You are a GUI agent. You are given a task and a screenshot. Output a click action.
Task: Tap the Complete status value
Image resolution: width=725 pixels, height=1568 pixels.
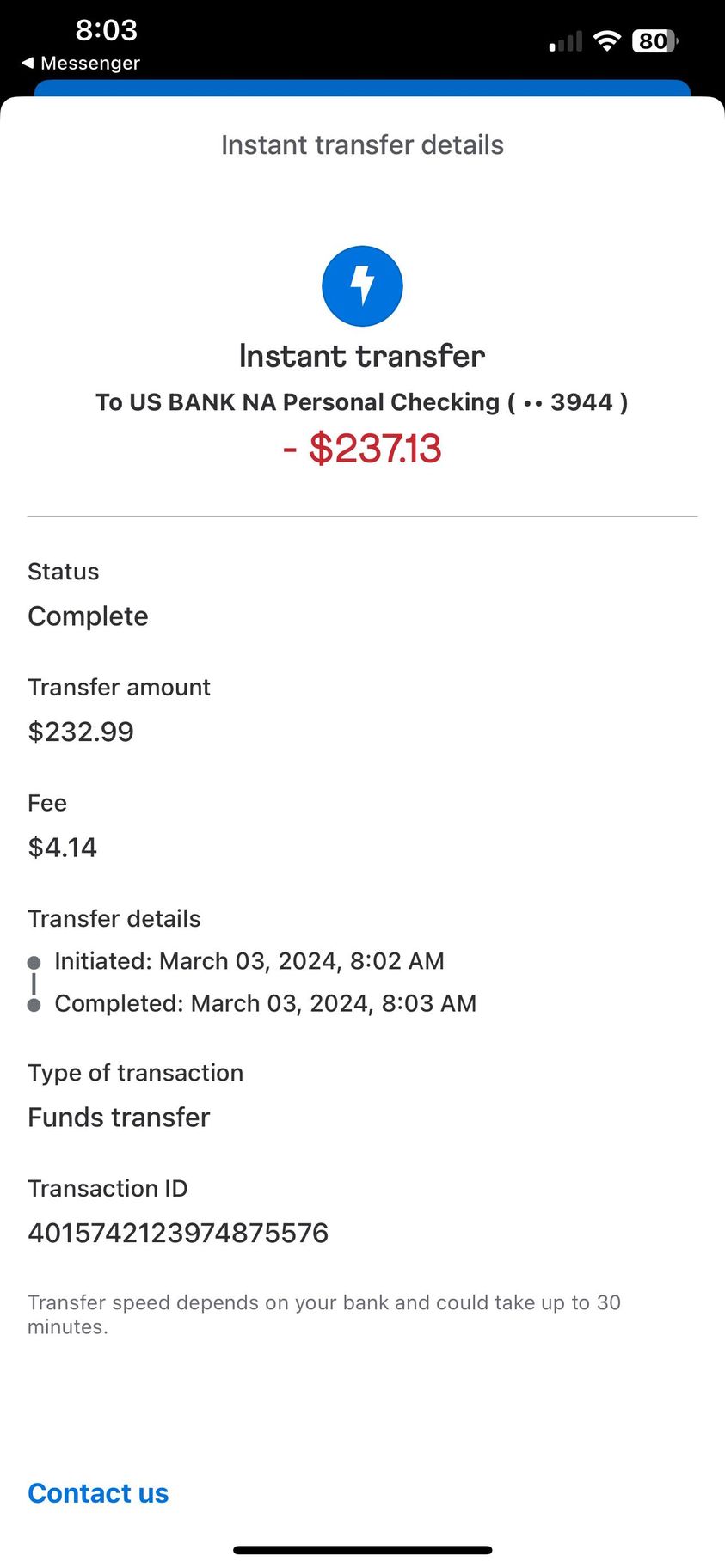coord(88,616)
